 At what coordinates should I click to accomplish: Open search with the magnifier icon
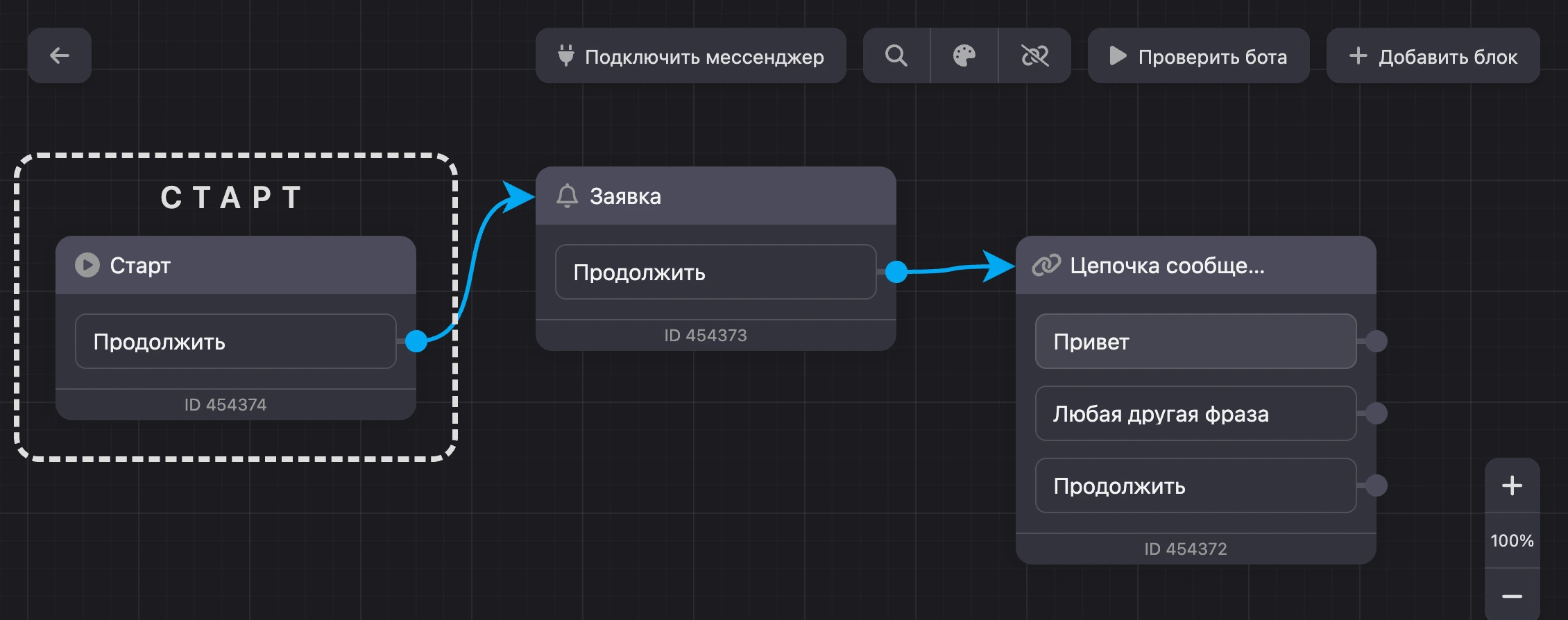click(x=896, y=55)
